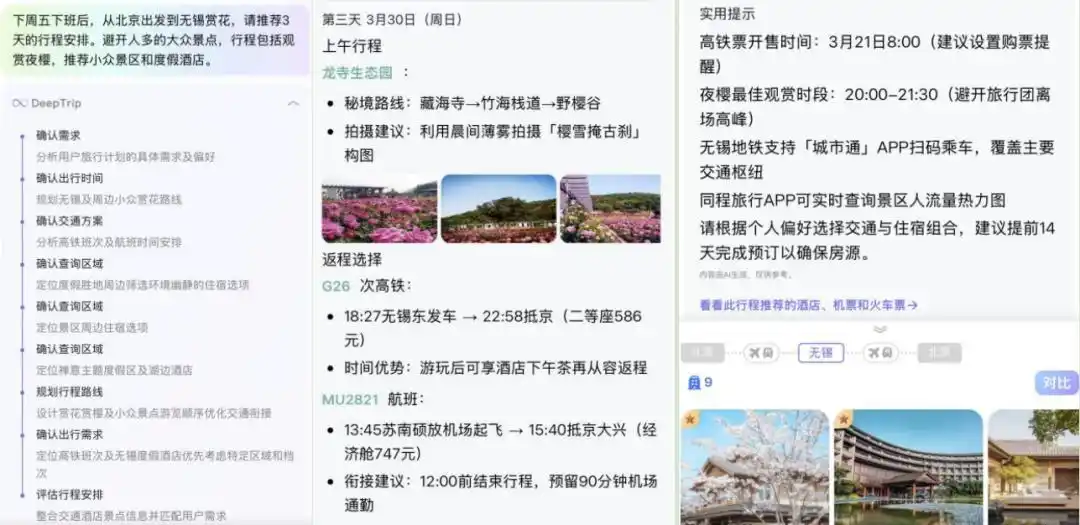Click the DeepTrip infinity logo icon
This screenshot has width=1080, height=525.
[x=19, y=103]
